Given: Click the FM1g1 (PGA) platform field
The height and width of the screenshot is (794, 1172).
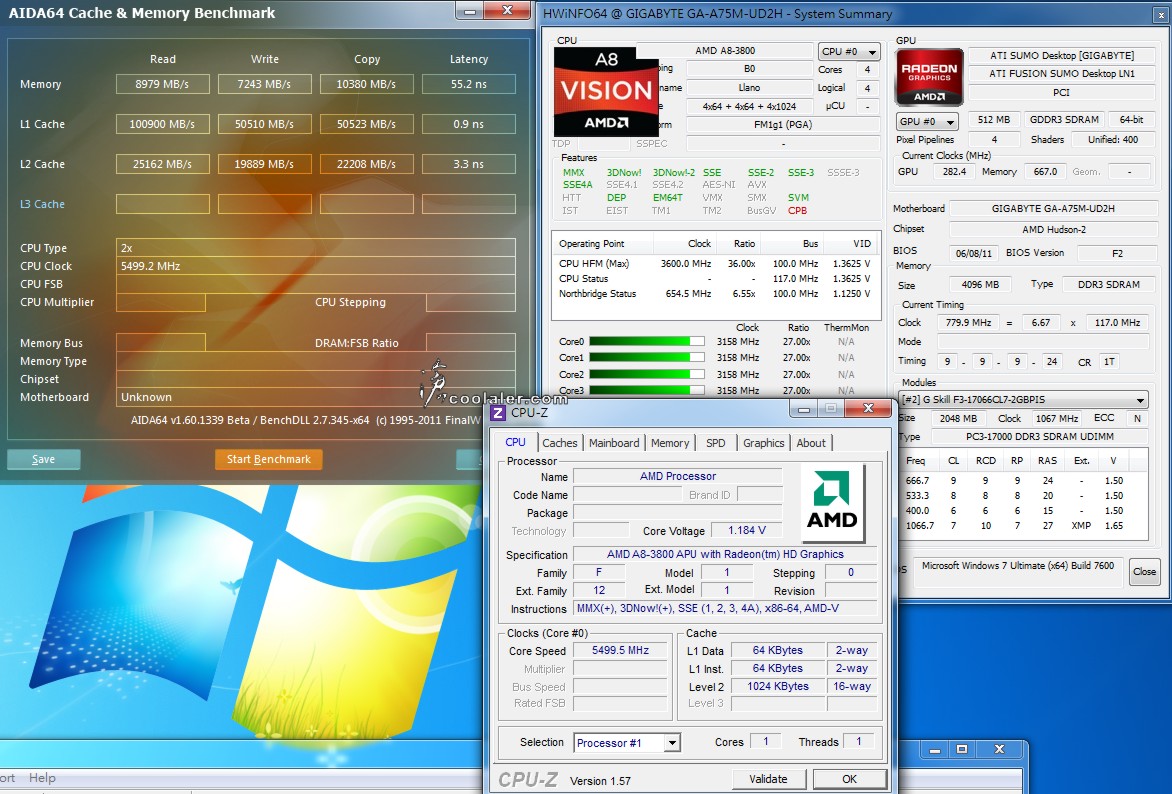Looking at the screenshot, I should (x=783, y=125).
